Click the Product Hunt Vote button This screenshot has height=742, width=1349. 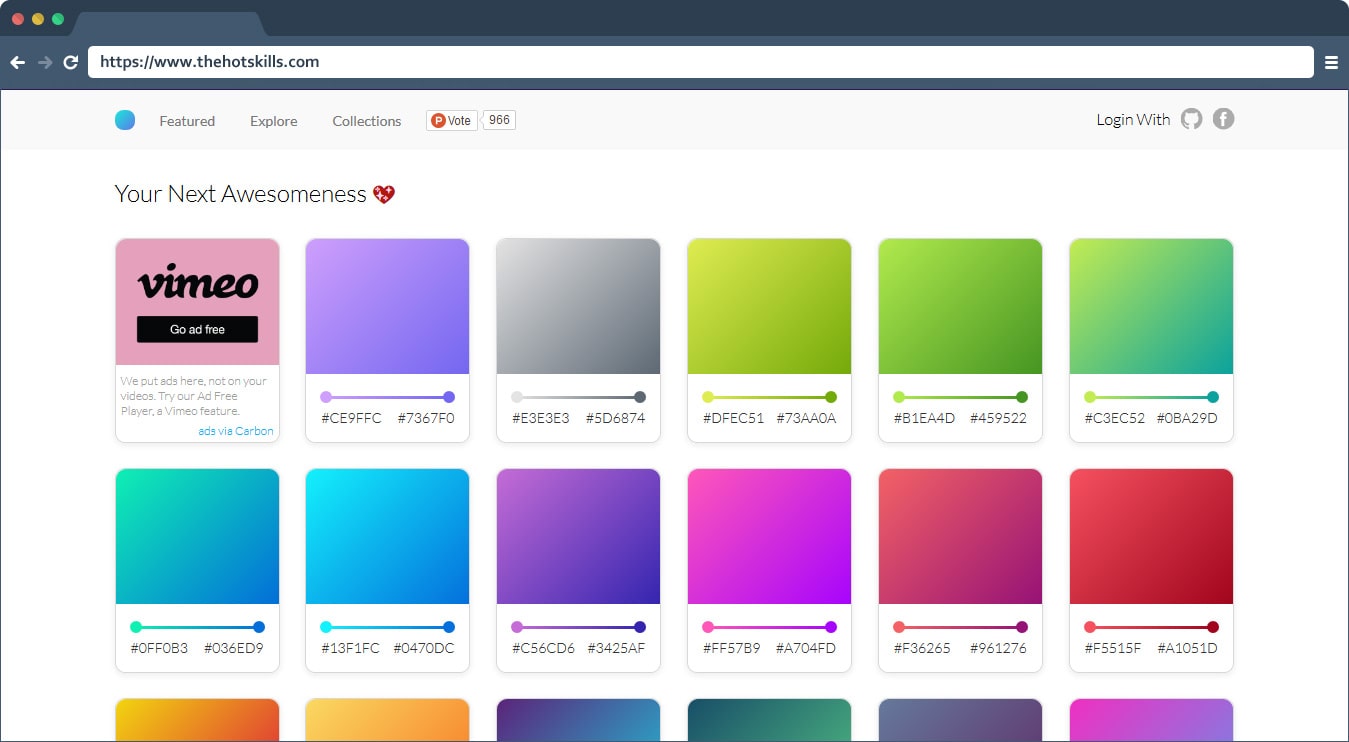451,120
